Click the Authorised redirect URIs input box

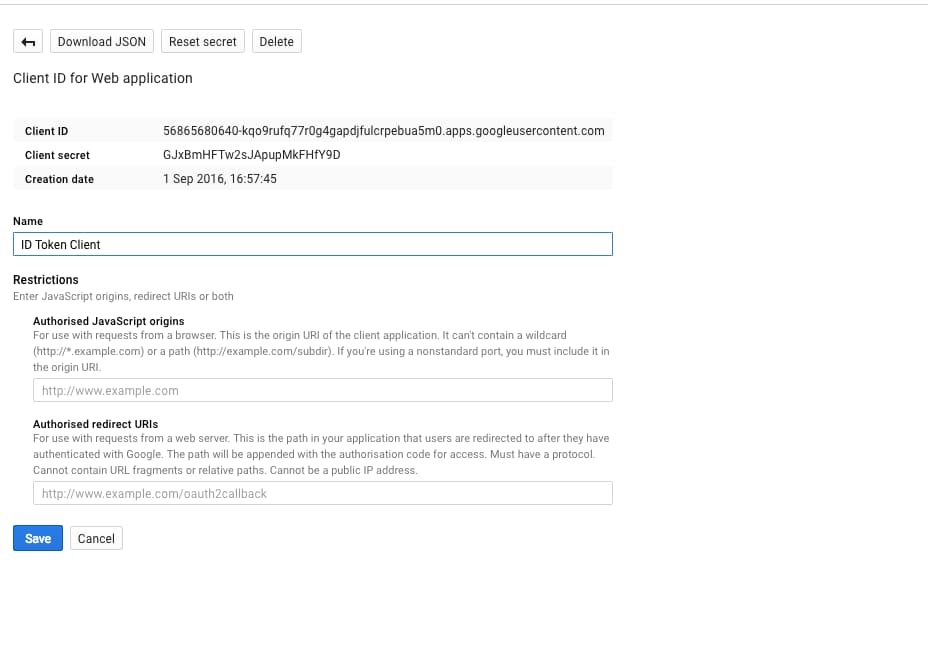(323, 494)
